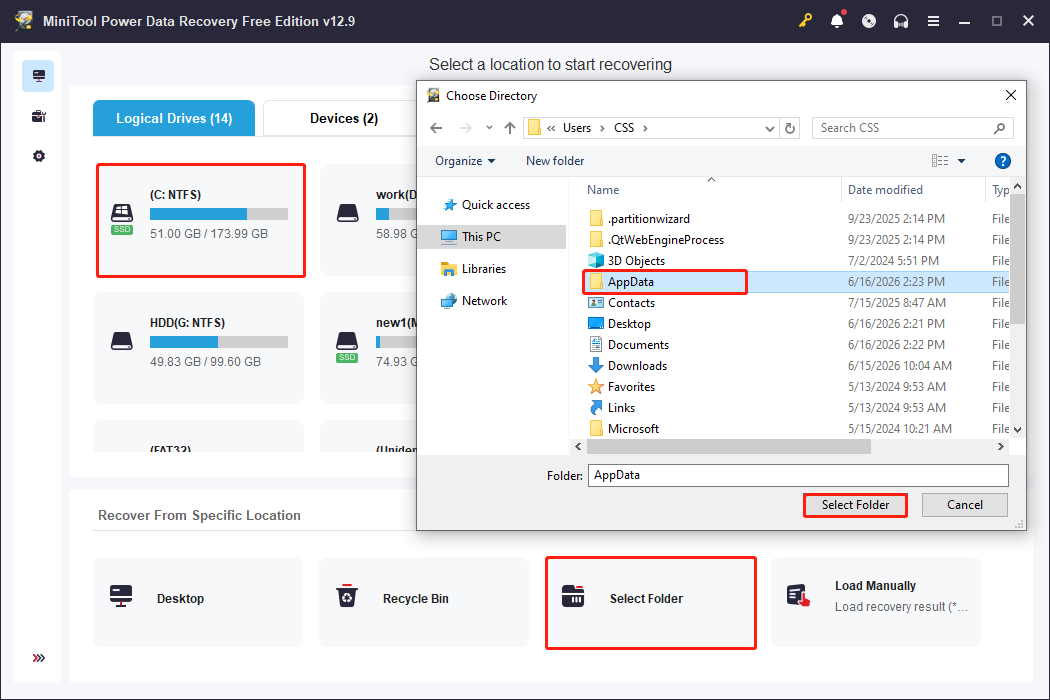Click the Recycle Bin location card
This screenshot has height=700, width=1050.
tap(424, 602)
